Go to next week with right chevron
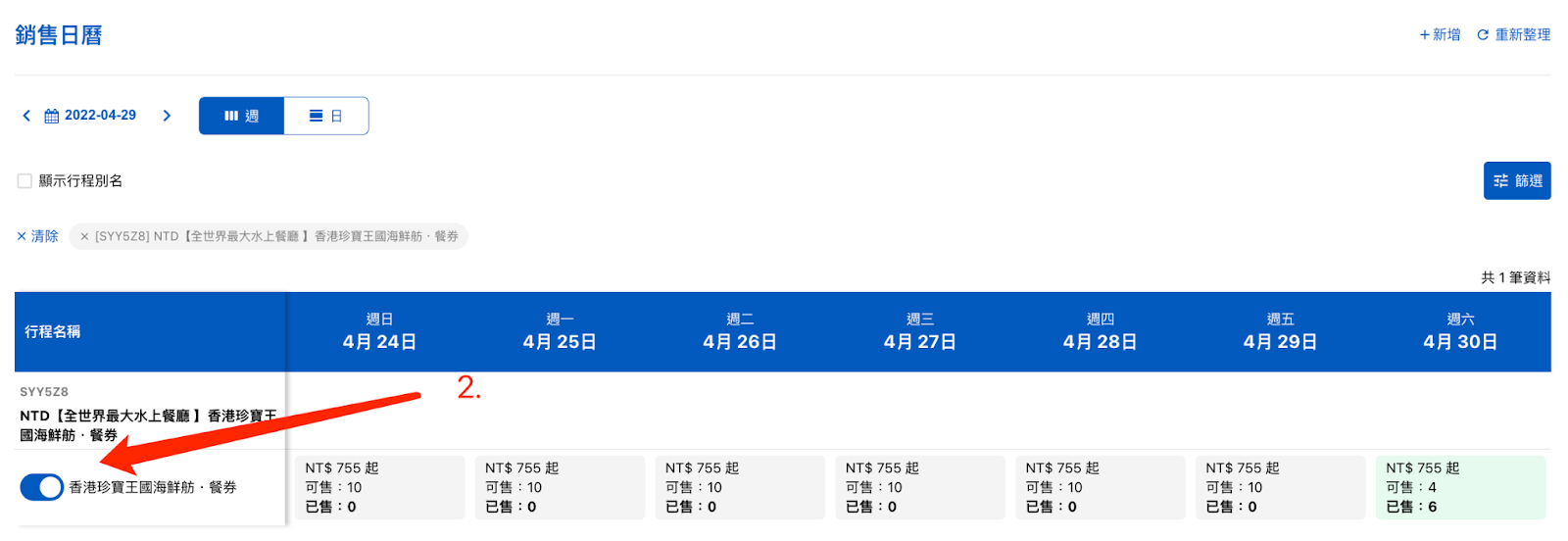 tap(167, 116)
